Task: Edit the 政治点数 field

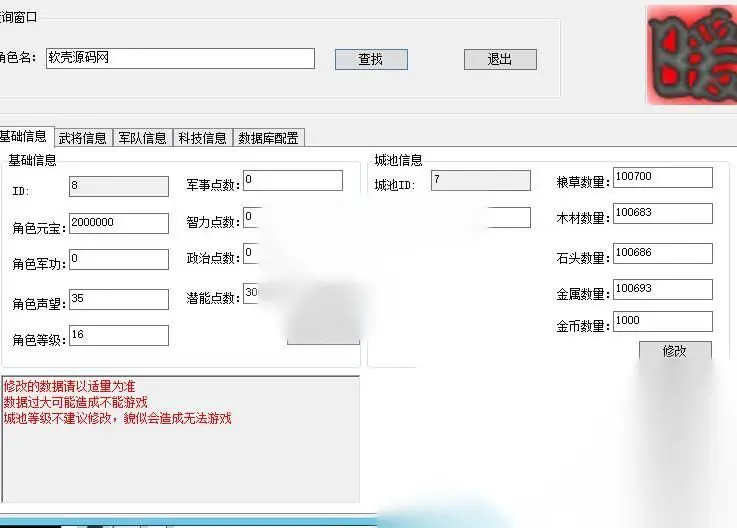Action: [251, 254]
